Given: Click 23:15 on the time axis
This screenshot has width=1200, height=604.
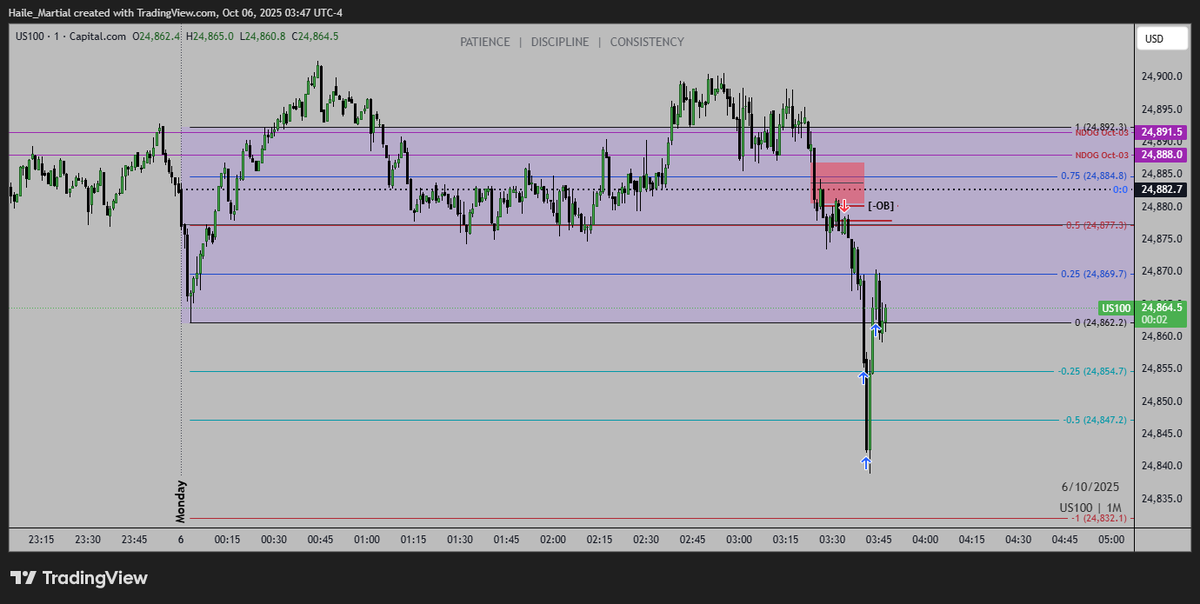Looking at the screenshot, I should [x=41, y=539].
